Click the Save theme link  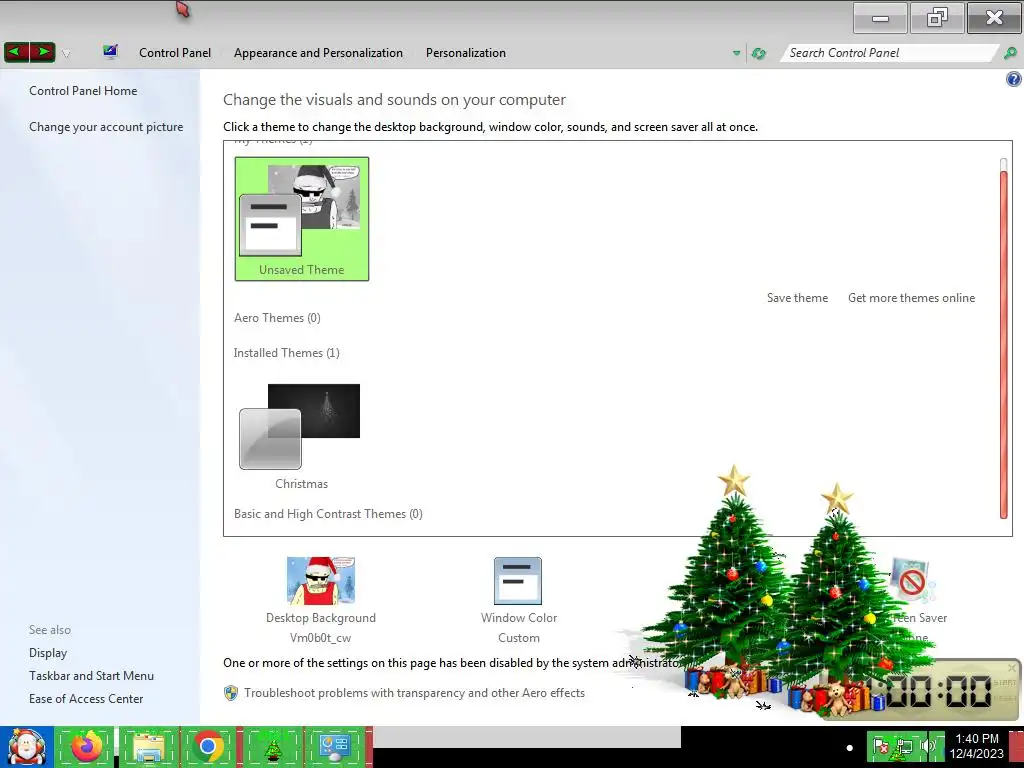pyautogui.click(x=797, y=298)
